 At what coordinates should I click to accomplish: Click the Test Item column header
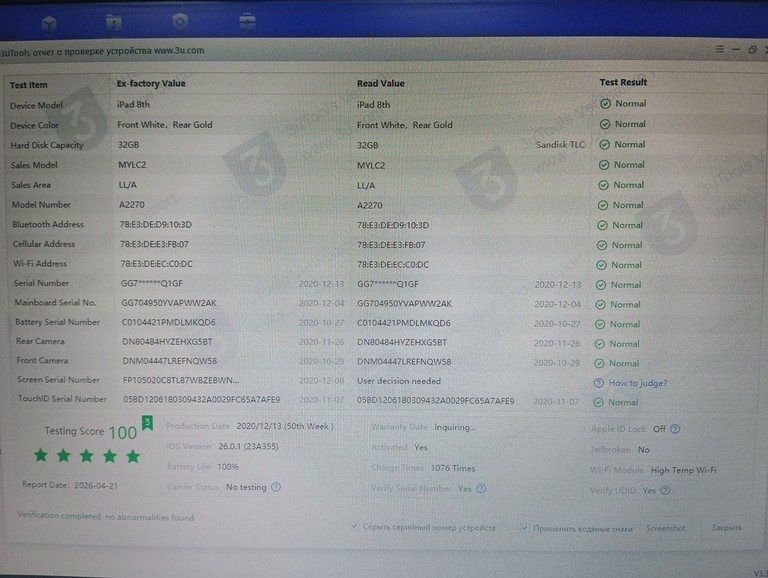(x=28, y=85)
